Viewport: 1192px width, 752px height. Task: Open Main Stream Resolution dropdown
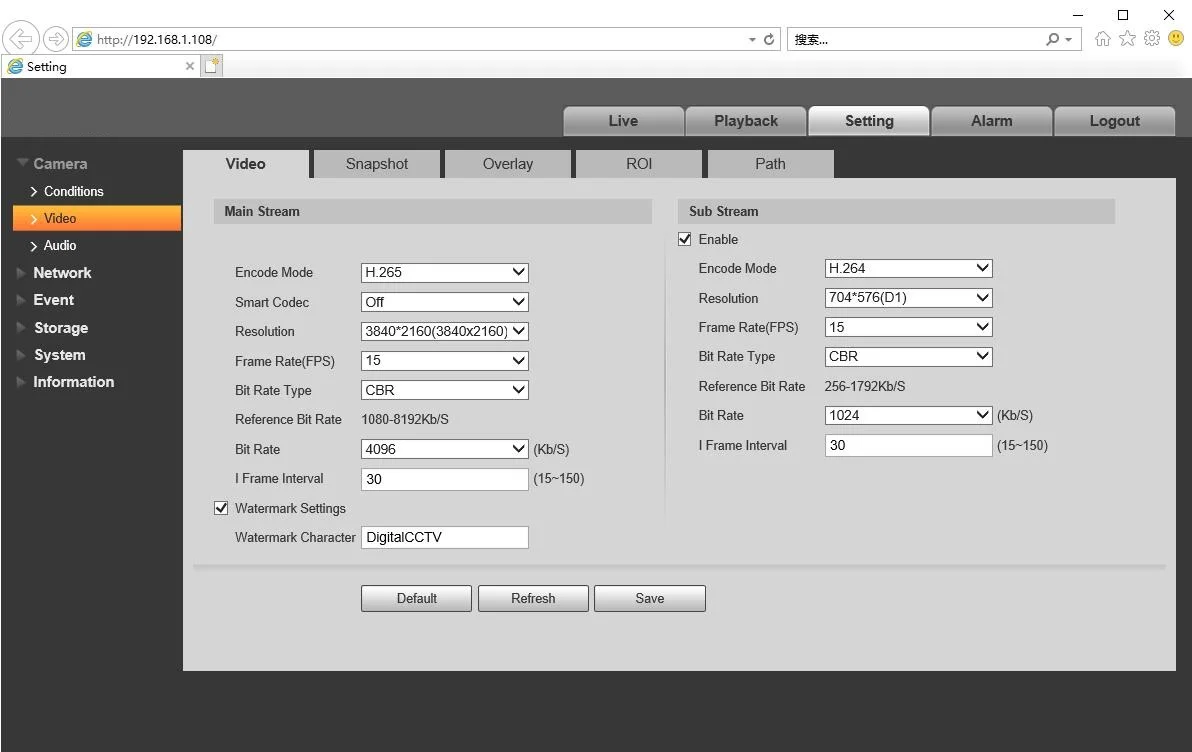pyautogui.click(x=445, y=332)
